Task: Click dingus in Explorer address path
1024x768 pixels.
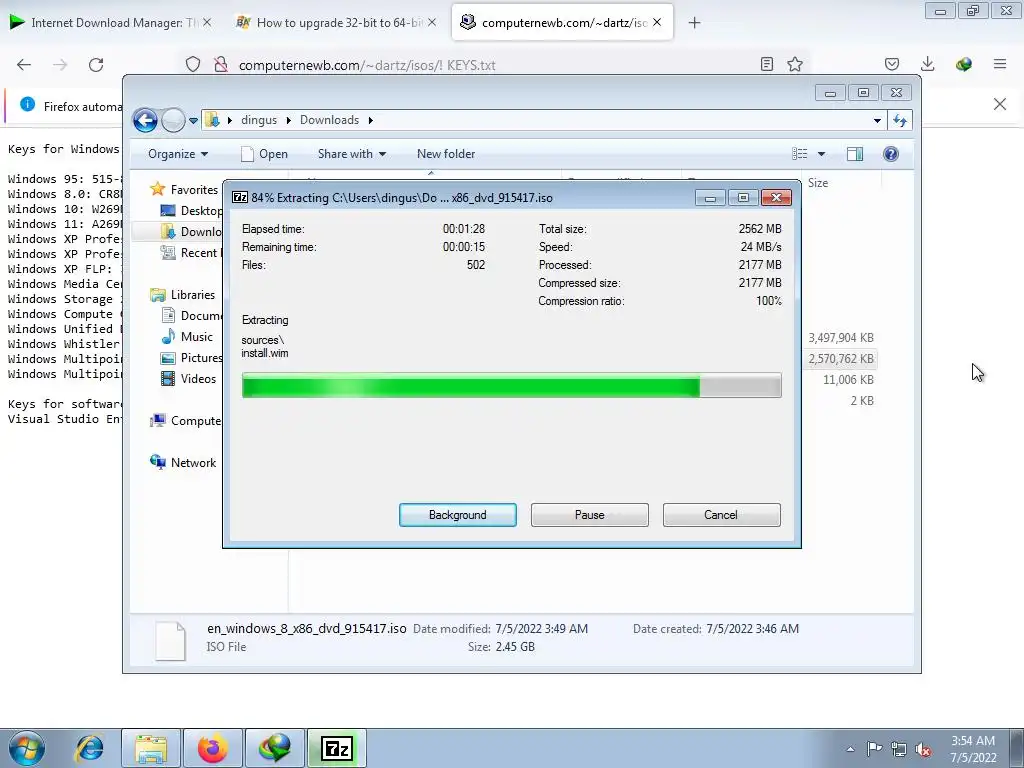Action: click(x=259, y=120)
